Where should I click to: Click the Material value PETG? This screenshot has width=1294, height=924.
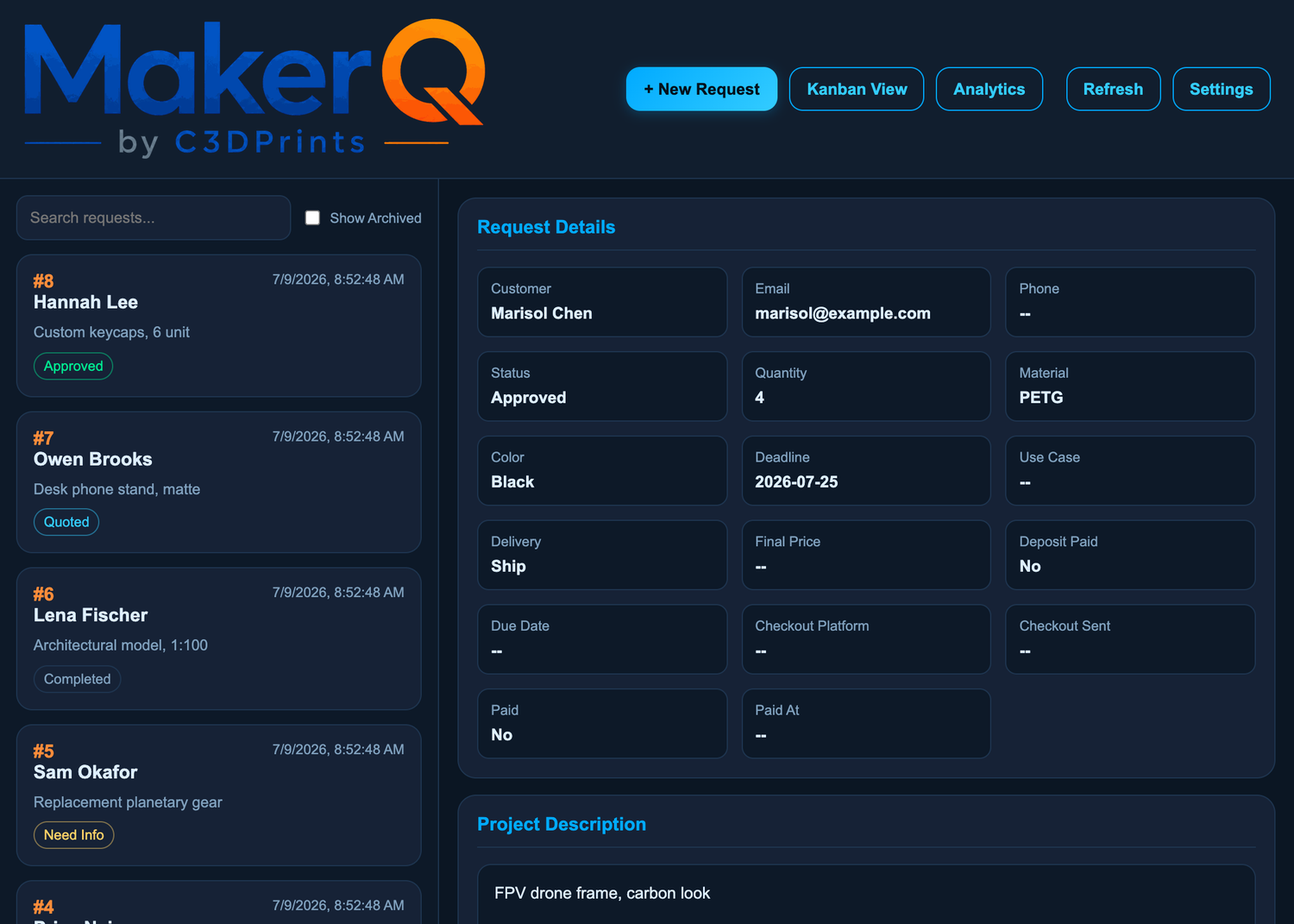[x=1041, y=398]
